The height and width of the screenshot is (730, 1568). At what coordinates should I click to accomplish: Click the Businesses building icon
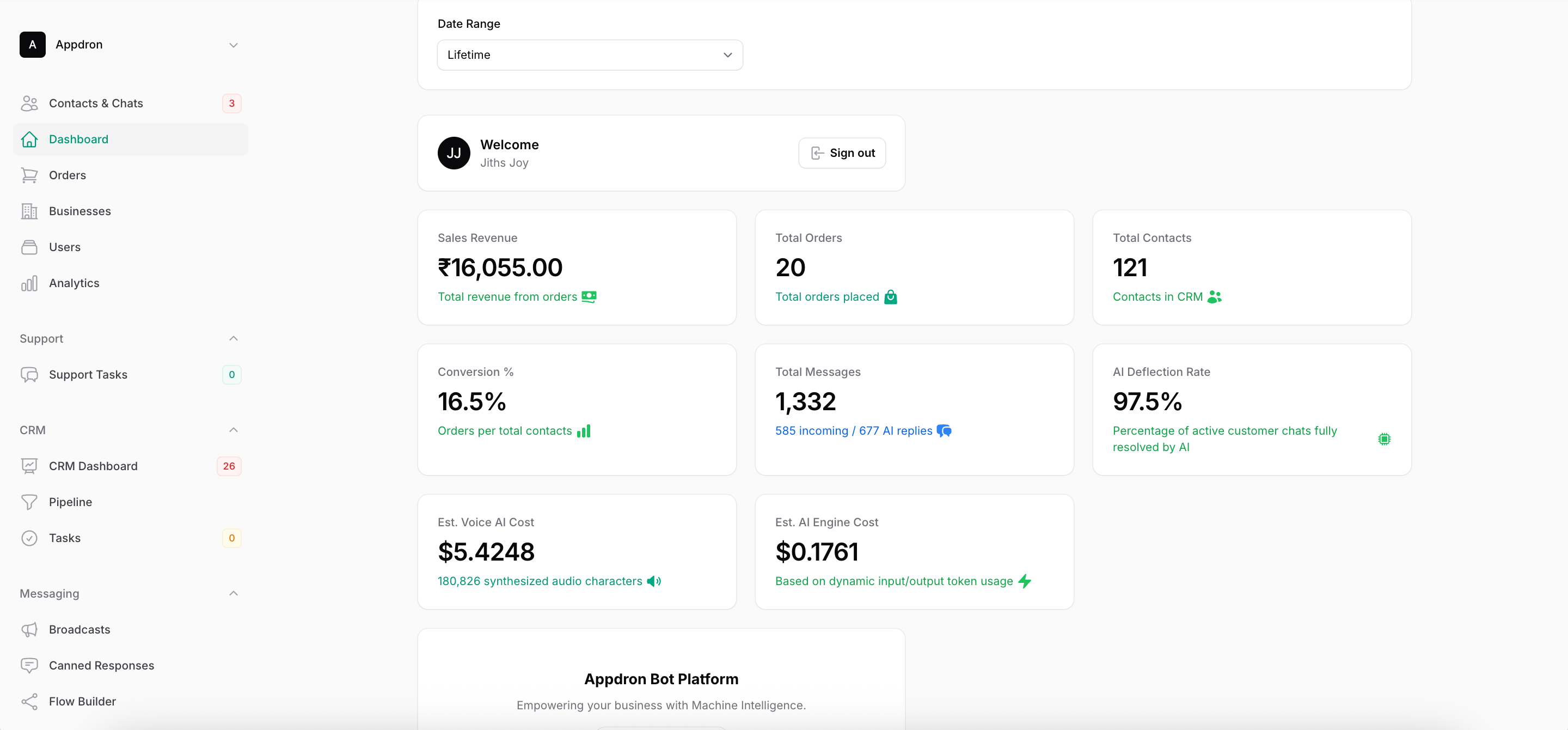(29, 211)
